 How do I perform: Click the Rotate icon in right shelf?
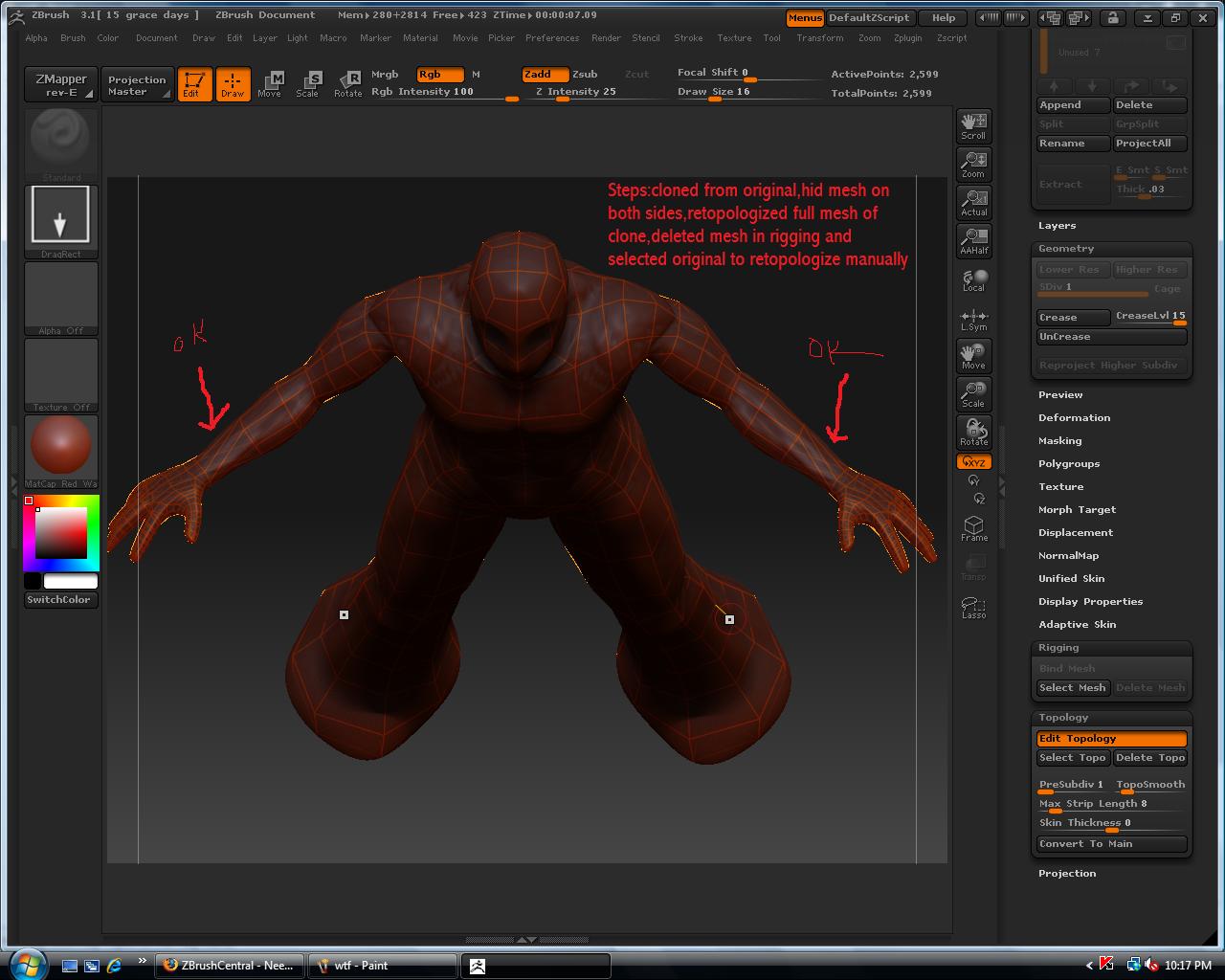[973, 433]
